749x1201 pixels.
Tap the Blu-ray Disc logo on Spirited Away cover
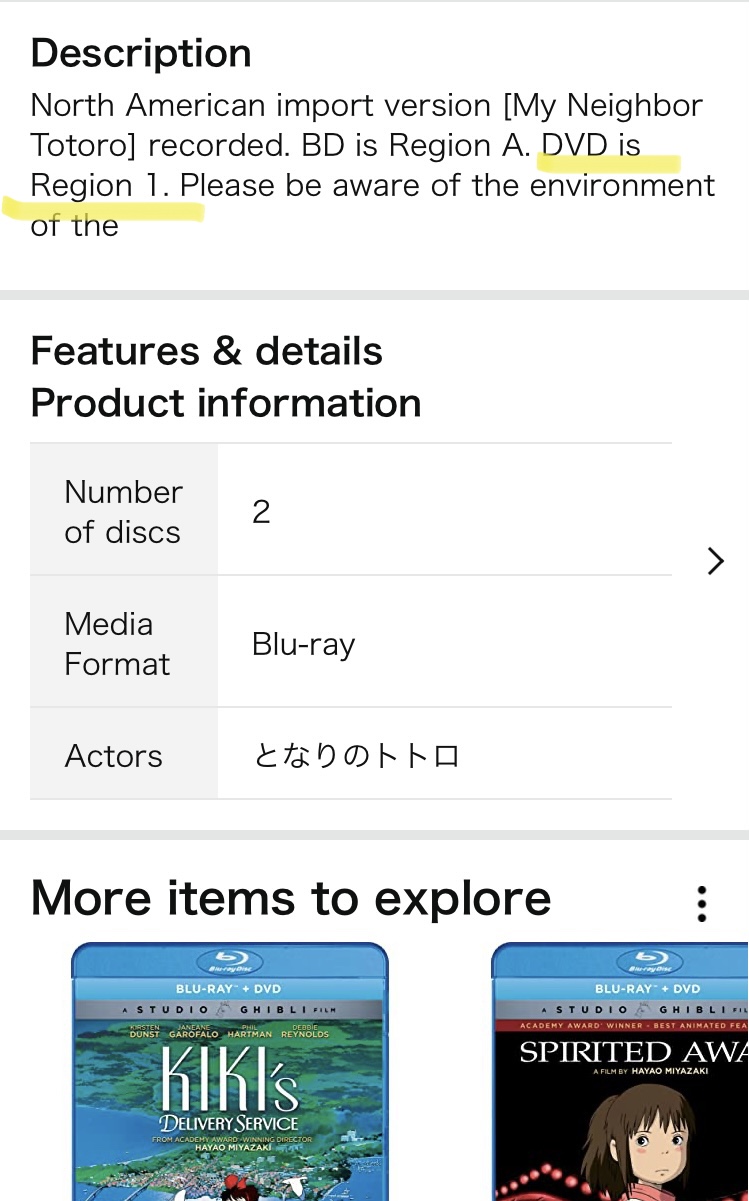click(x=650, y=963)
